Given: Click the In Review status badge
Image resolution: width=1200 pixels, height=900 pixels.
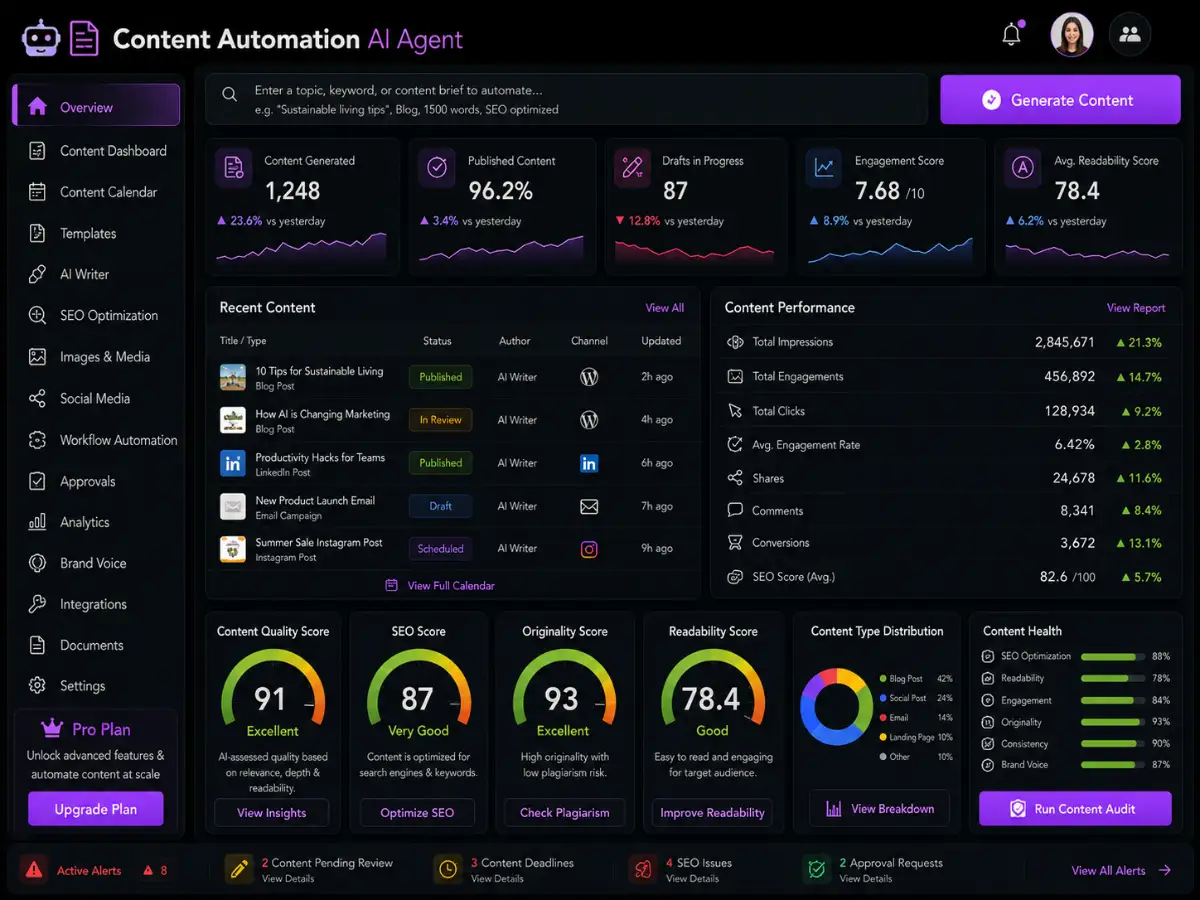Looking at the screenshot, I should pyautogui.click(x=440, y=420).
